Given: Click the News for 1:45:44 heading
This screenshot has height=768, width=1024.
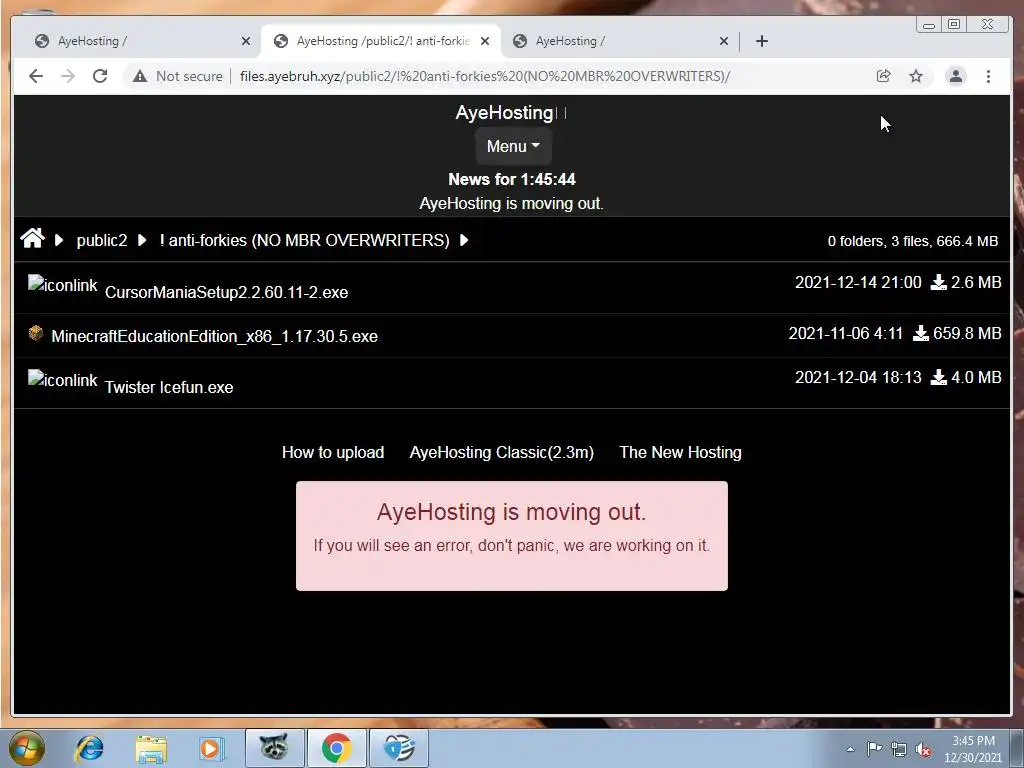Looking at the screenshot, I should [512, 179].
